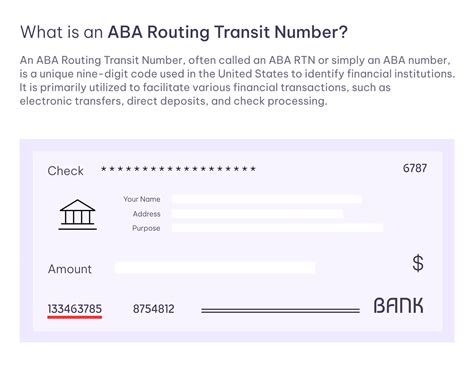The width and height of the screenshot is (474, 369).
Task: Click the Amount blank field
Action: click(215, 268)
